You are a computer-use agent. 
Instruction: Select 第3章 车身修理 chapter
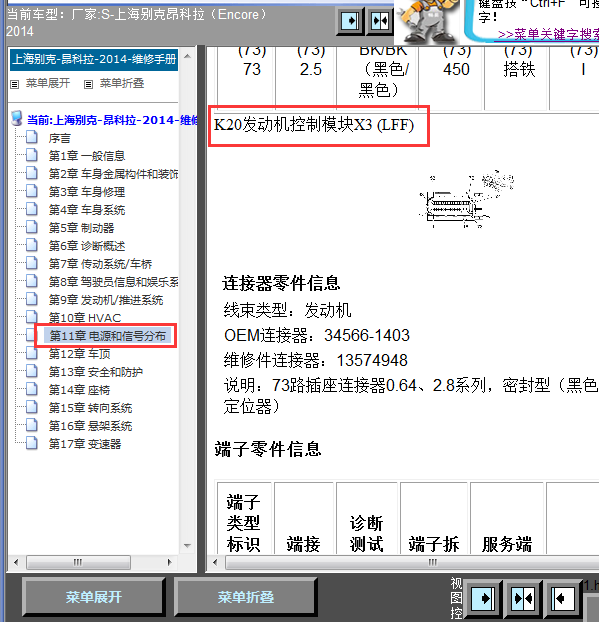pos(87,192)
